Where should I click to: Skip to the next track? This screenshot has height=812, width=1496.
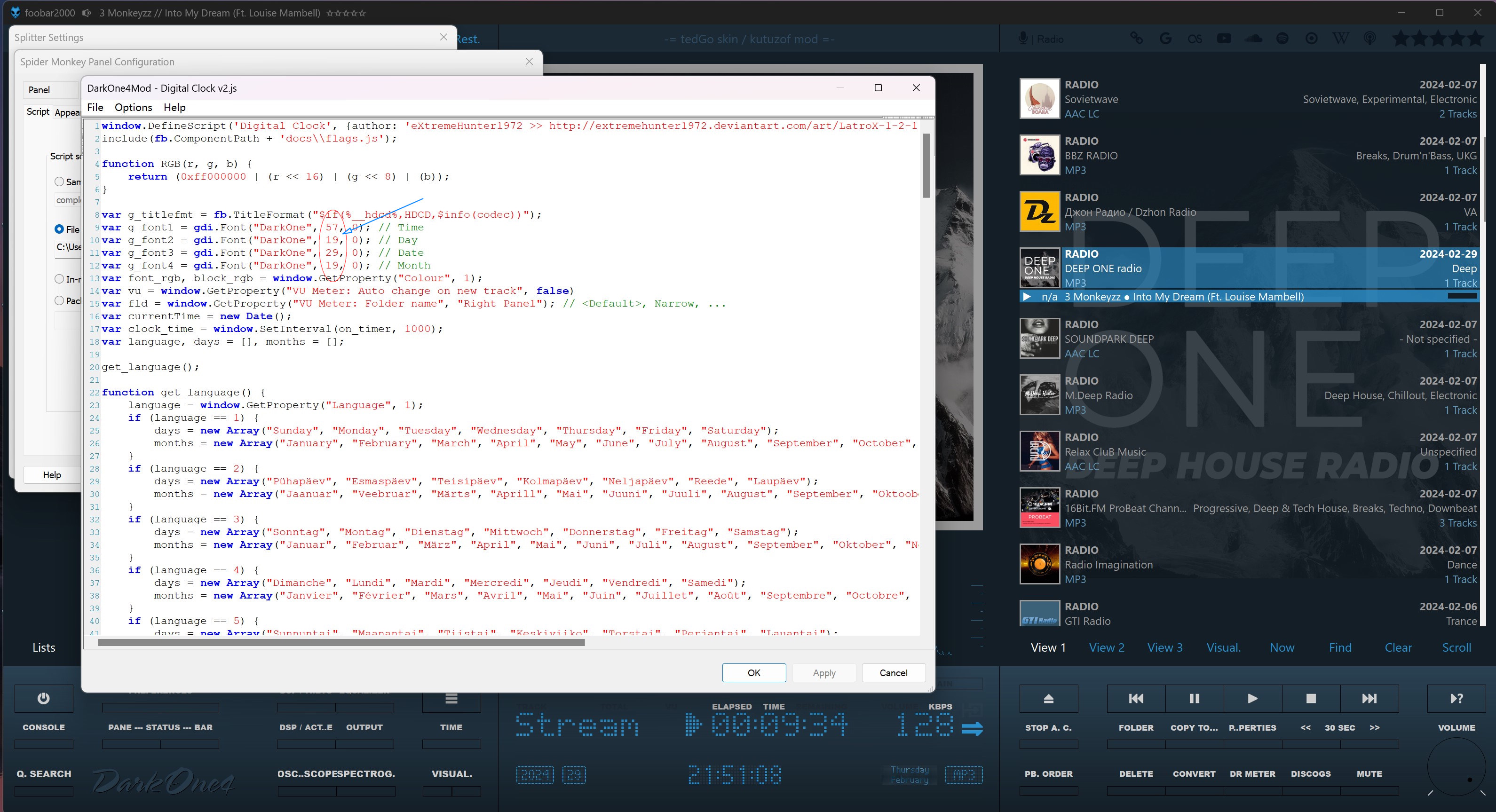1369,698
